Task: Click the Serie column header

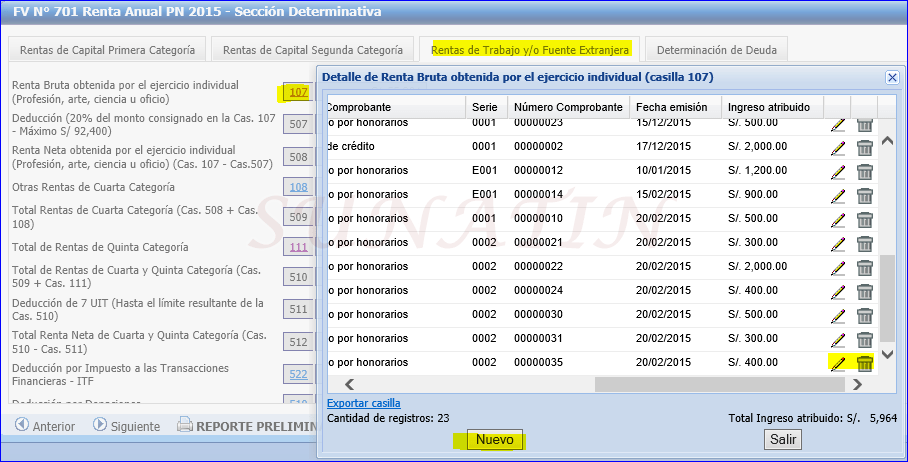Action: 486,107
